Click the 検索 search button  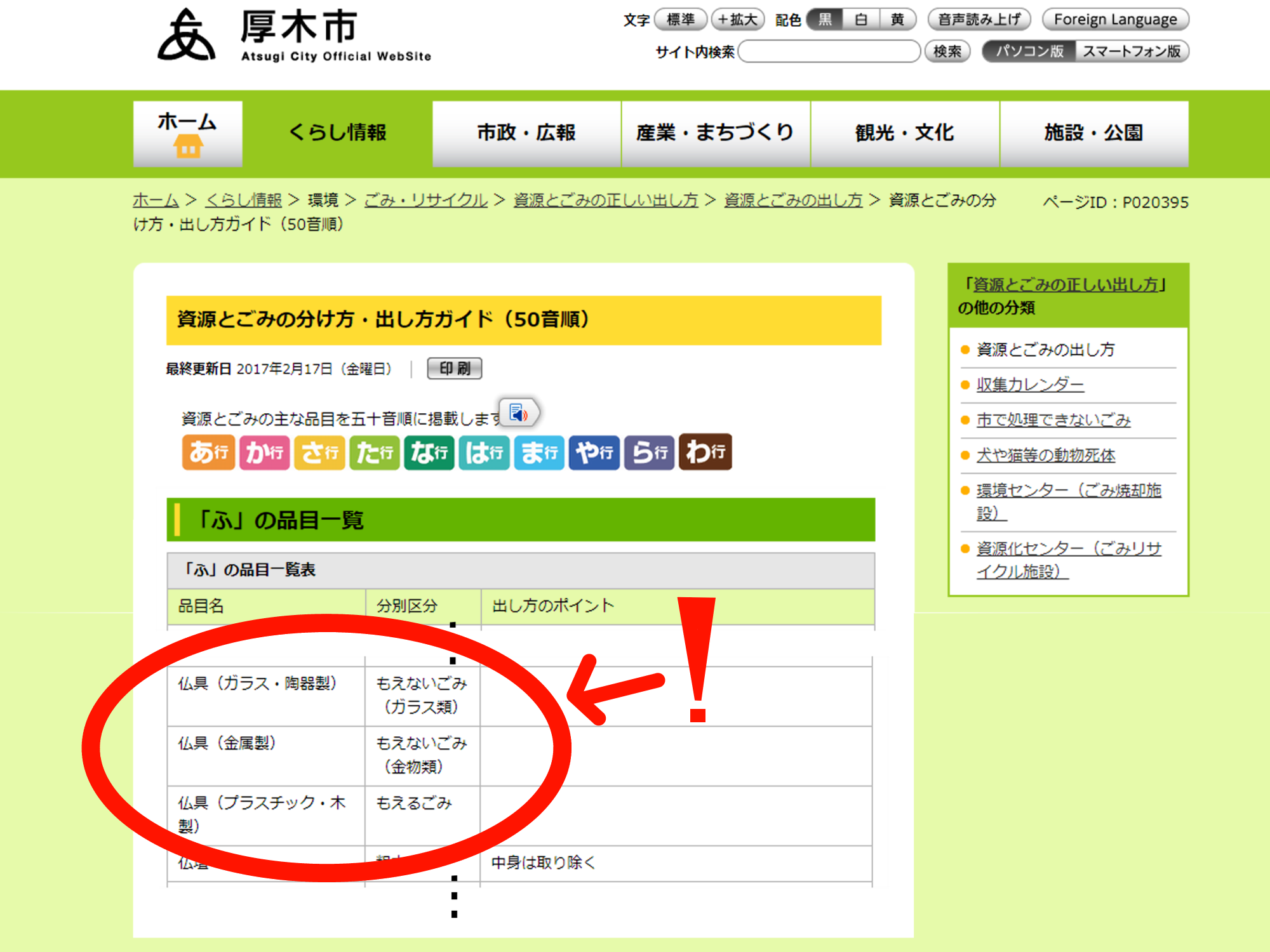[x=947, y=51]
